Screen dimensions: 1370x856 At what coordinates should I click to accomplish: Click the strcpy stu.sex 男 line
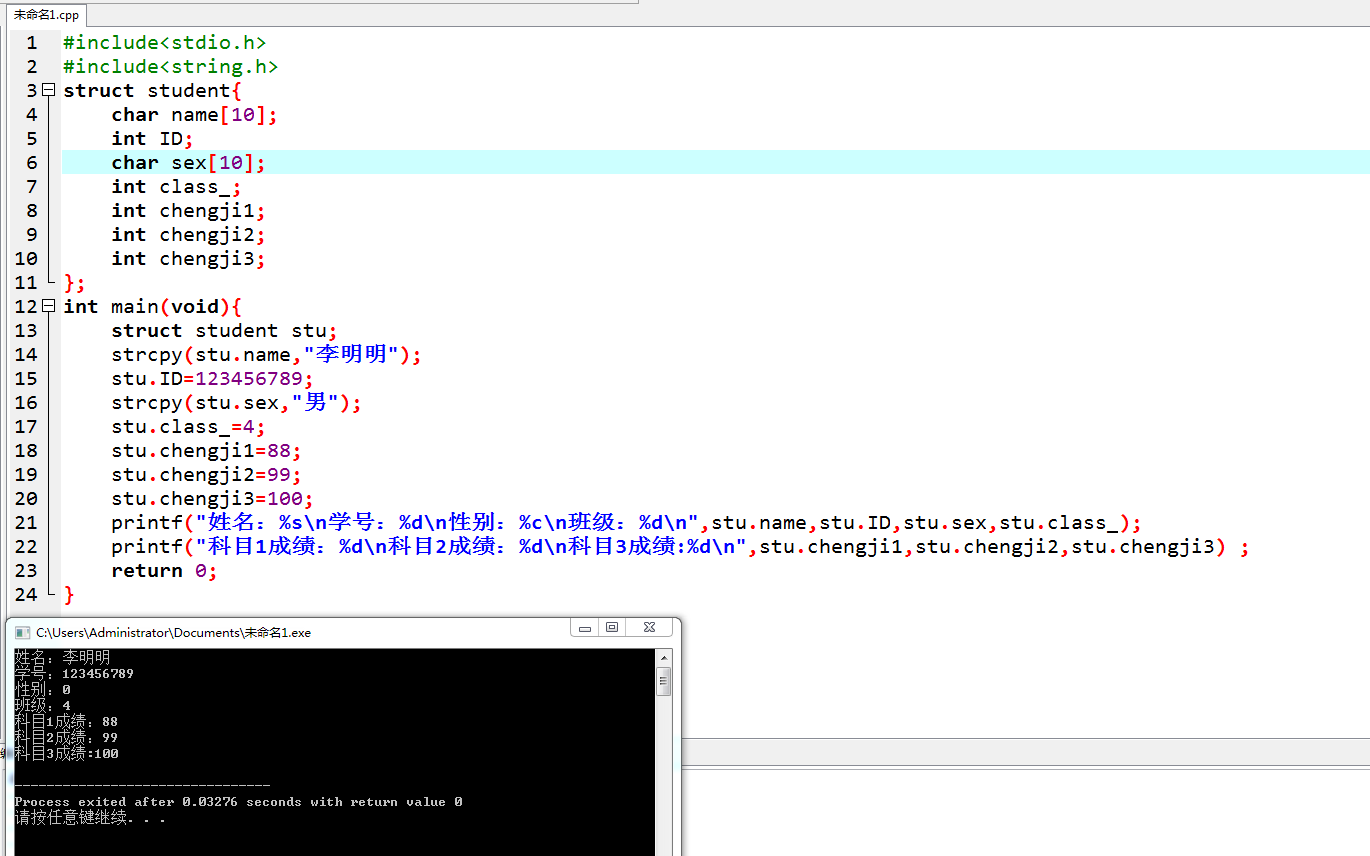tap(237, 402)
